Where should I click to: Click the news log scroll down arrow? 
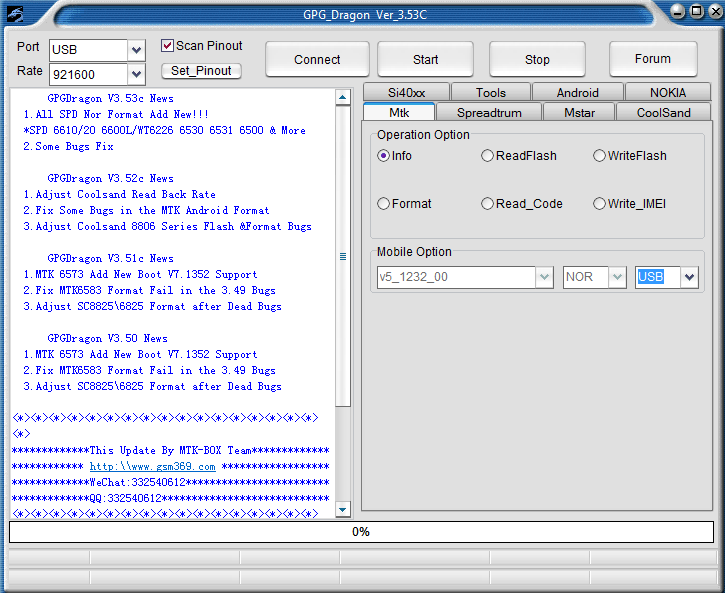pos(342,509)
